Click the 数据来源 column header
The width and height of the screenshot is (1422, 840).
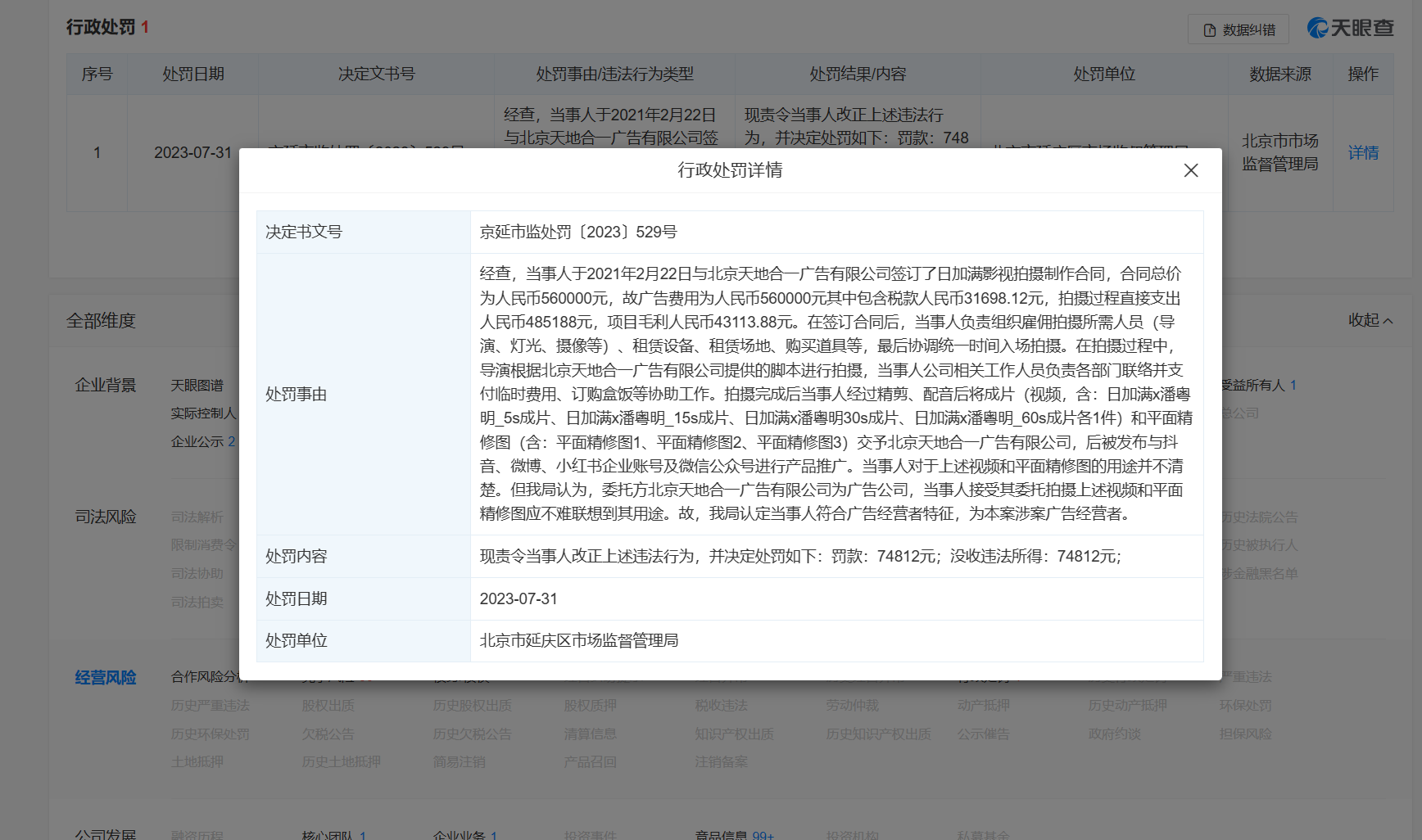pyautogui.click(x=1280, y=74)
